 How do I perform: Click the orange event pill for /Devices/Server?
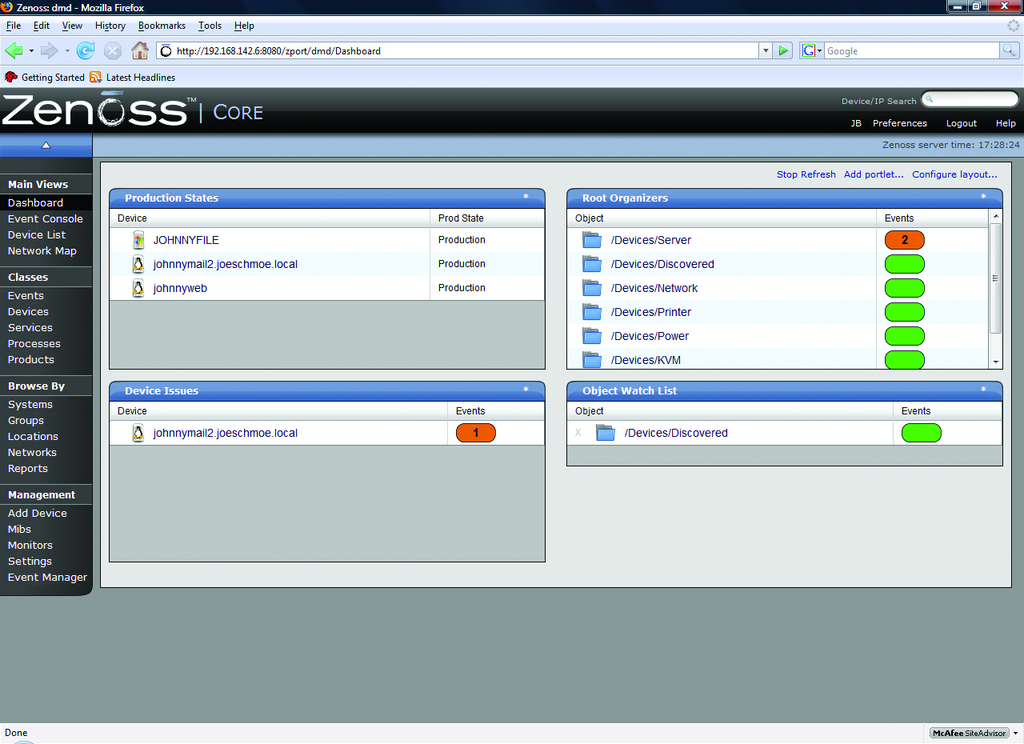coord(904,240)
